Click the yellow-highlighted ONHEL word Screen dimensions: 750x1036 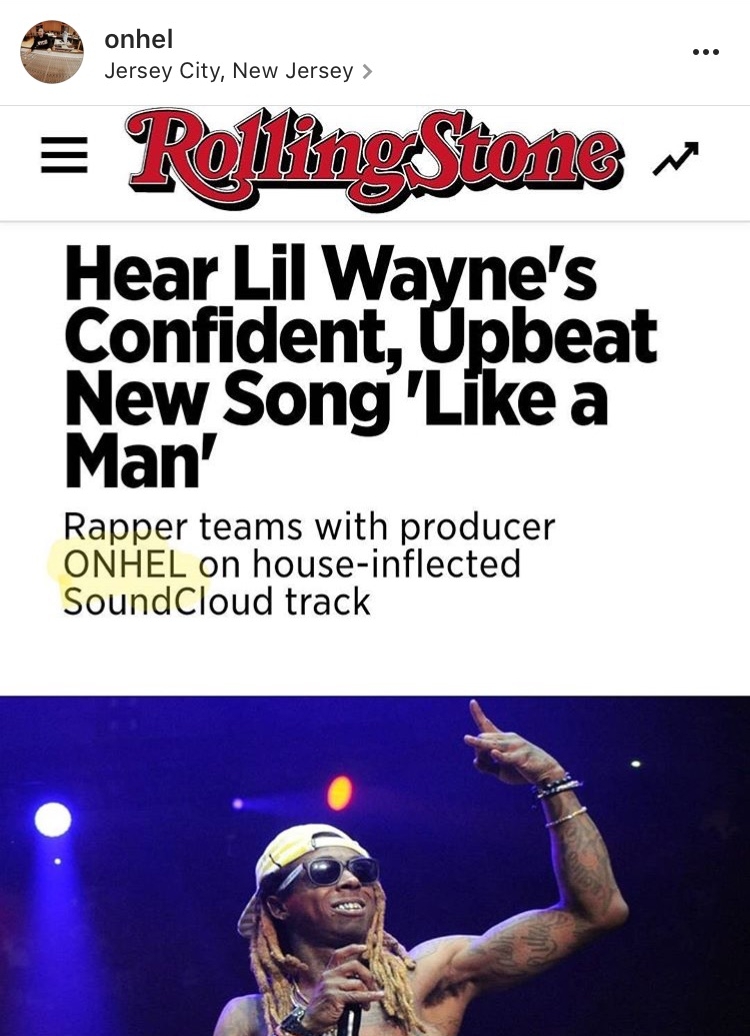[x=124, y=565]
